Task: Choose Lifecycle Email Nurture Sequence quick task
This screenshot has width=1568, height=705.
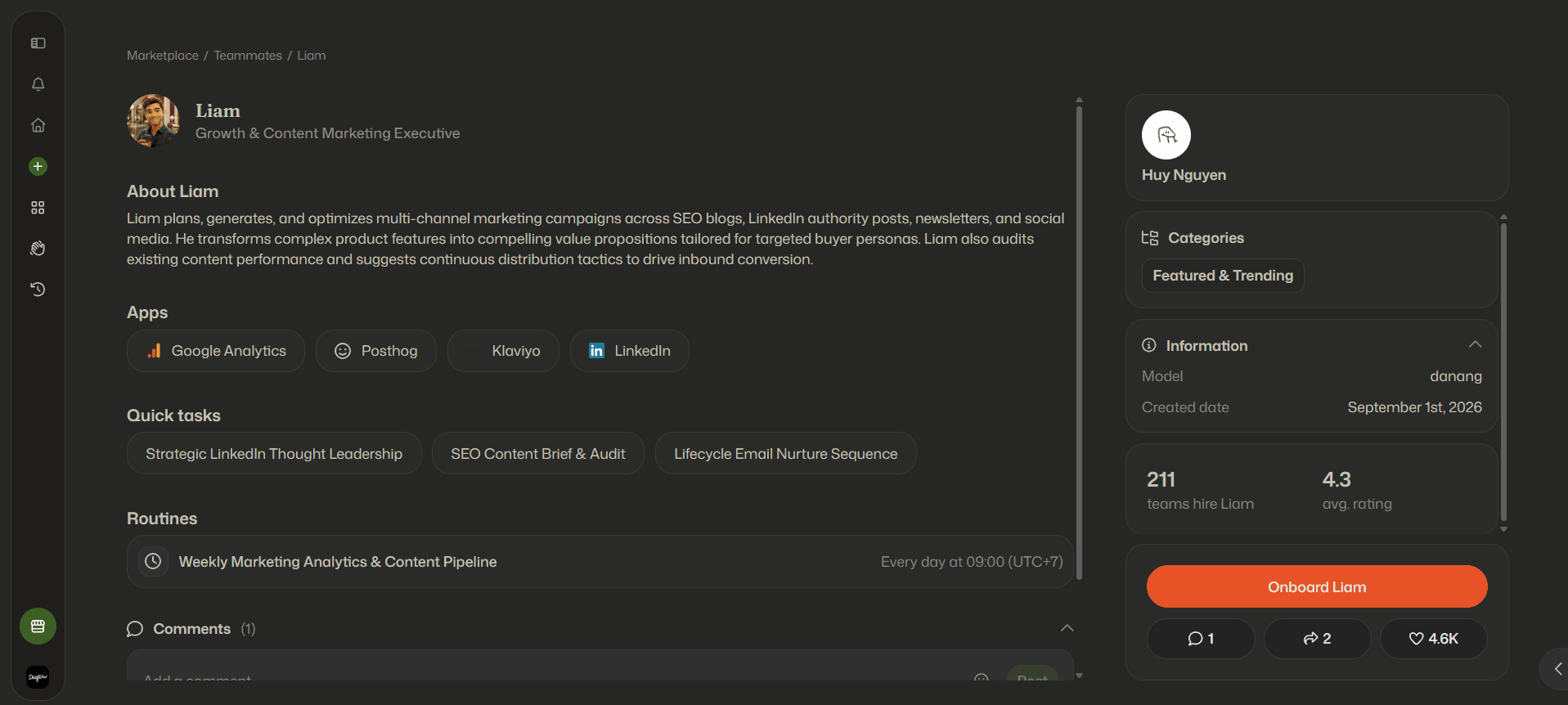Action: pyautogui.click(x=786, y=454)
